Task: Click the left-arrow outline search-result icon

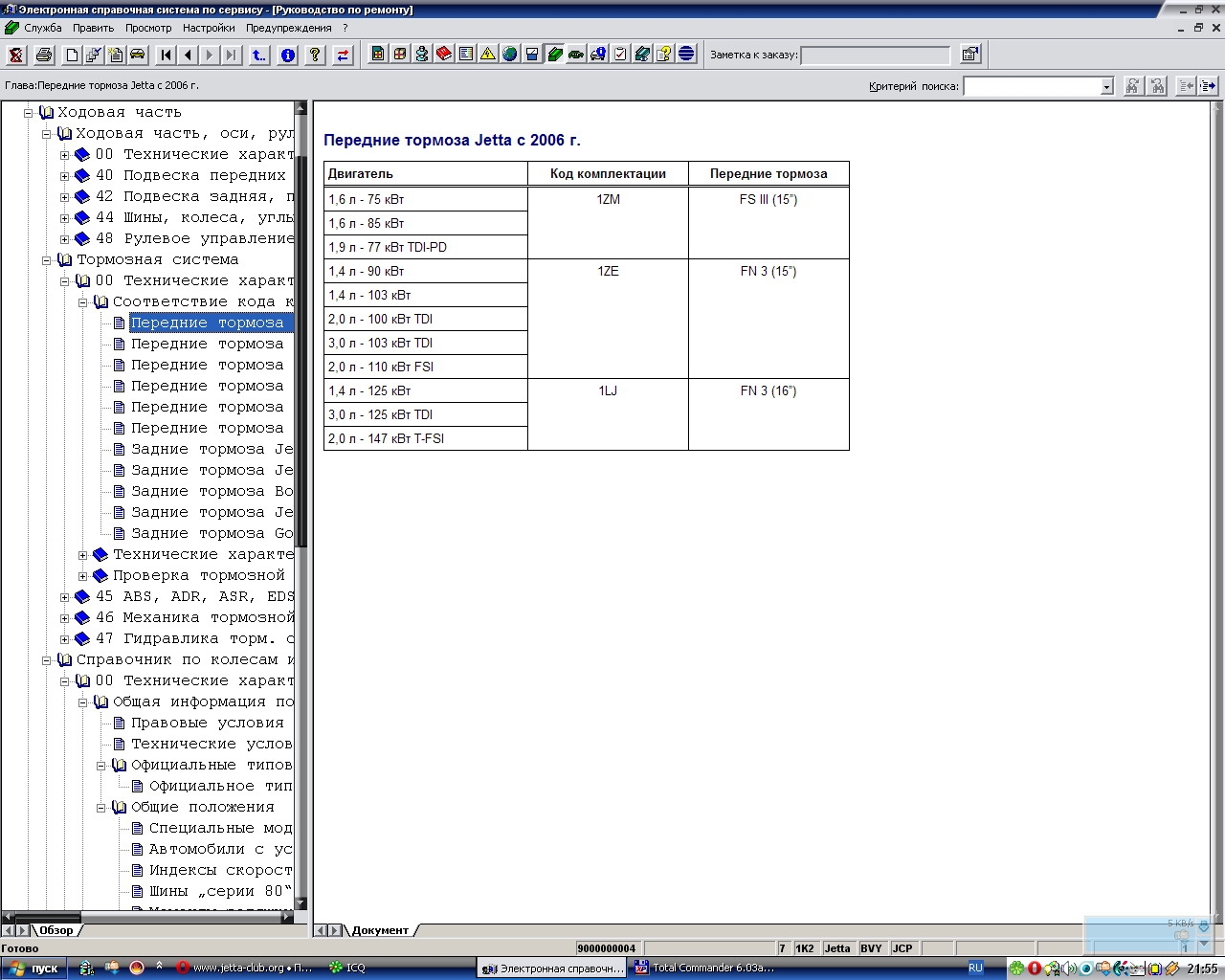Action: [x=1186, y=86]
